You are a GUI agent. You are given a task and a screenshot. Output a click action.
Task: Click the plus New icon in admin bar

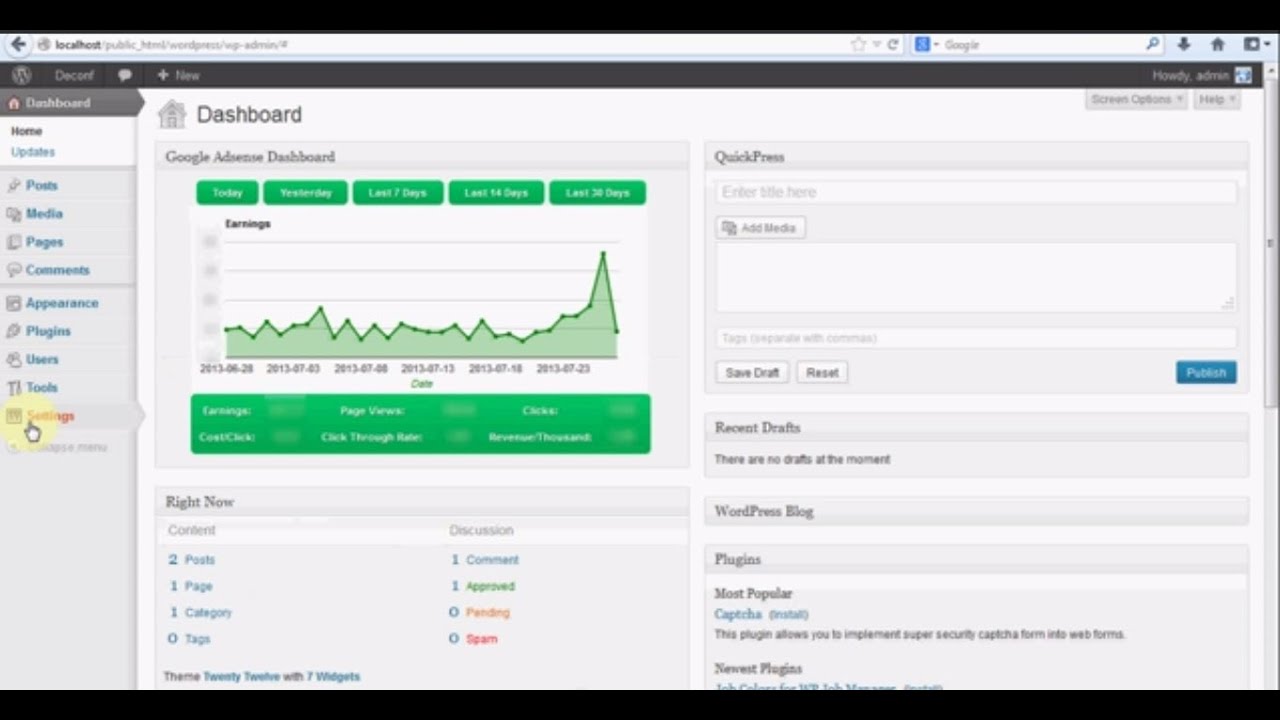point(163,75)
